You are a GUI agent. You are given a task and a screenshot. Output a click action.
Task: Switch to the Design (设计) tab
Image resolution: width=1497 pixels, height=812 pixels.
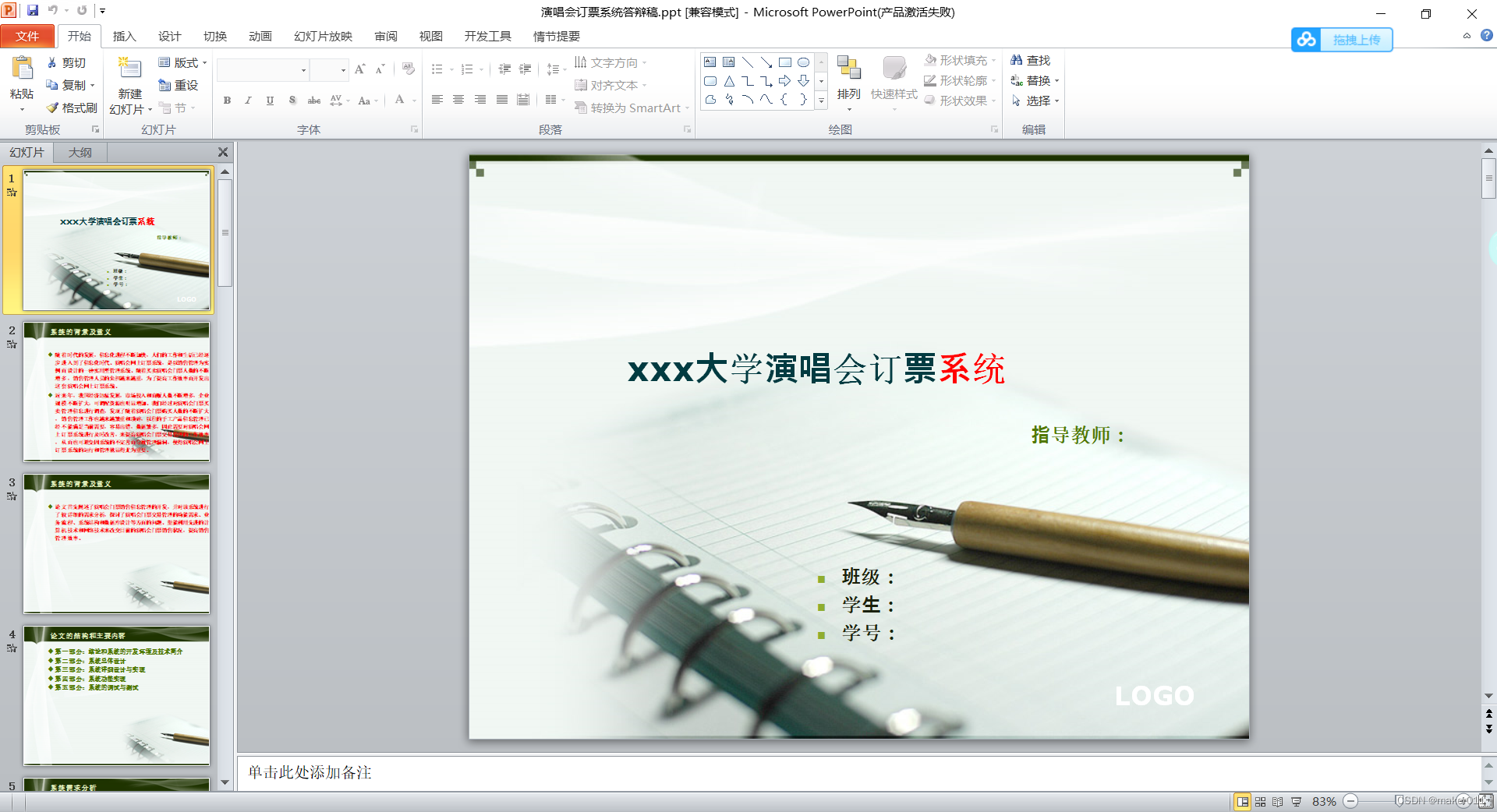pyautogui.click(x=169, y=36)
